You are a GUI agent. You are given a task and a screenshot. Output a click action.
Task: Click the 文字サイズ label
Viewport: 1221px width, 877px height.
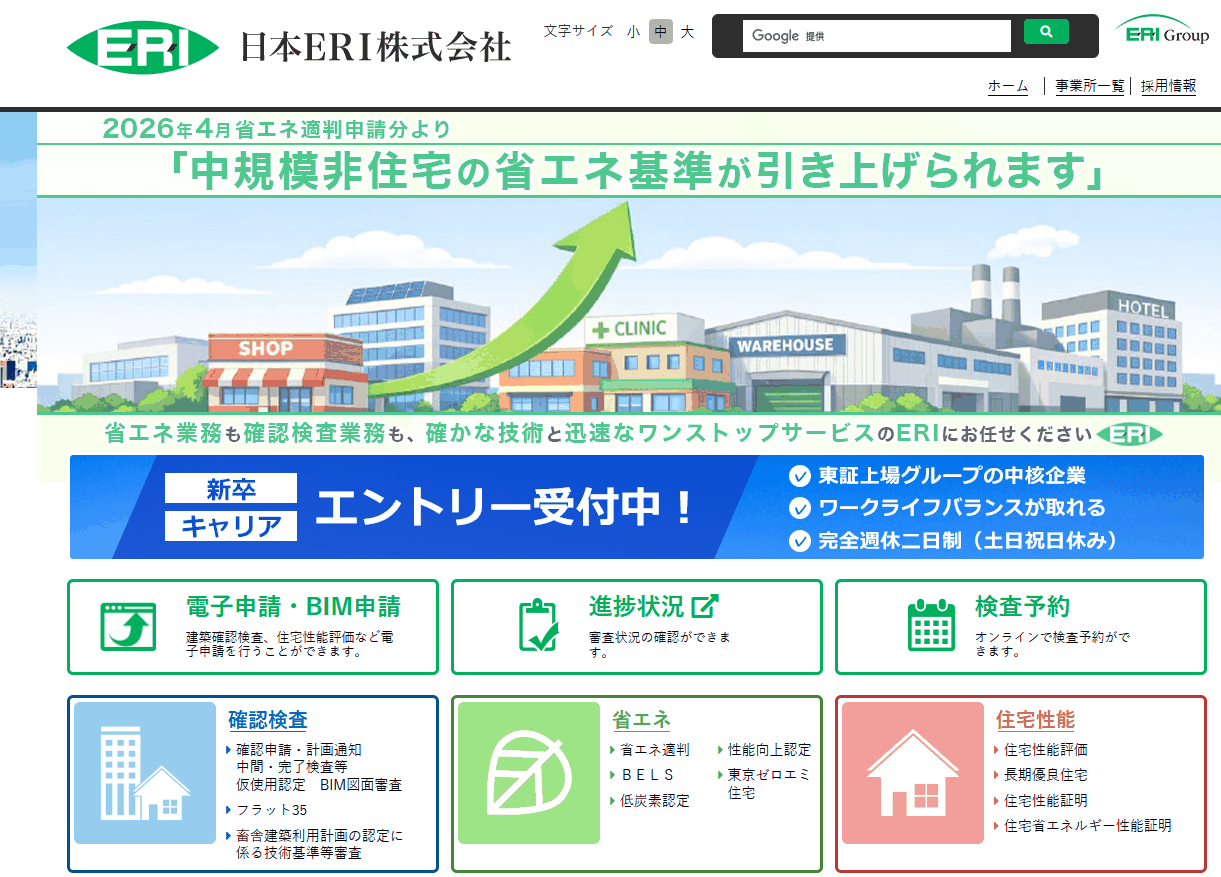pyautogui.click(x=578, y=32)
